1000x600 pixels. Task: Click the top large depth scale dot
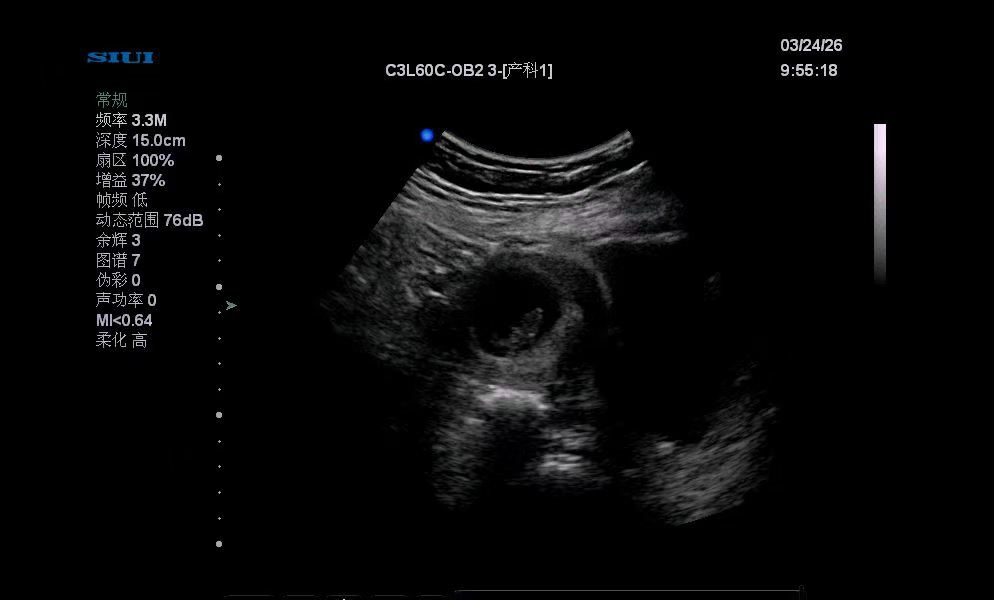point(219,158)
